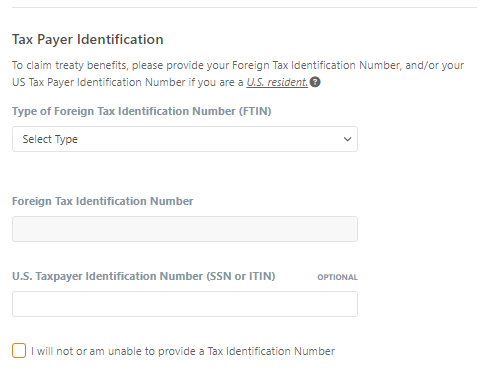Click the '(FTIN)' abbreviation in the label

coord(255,111)
